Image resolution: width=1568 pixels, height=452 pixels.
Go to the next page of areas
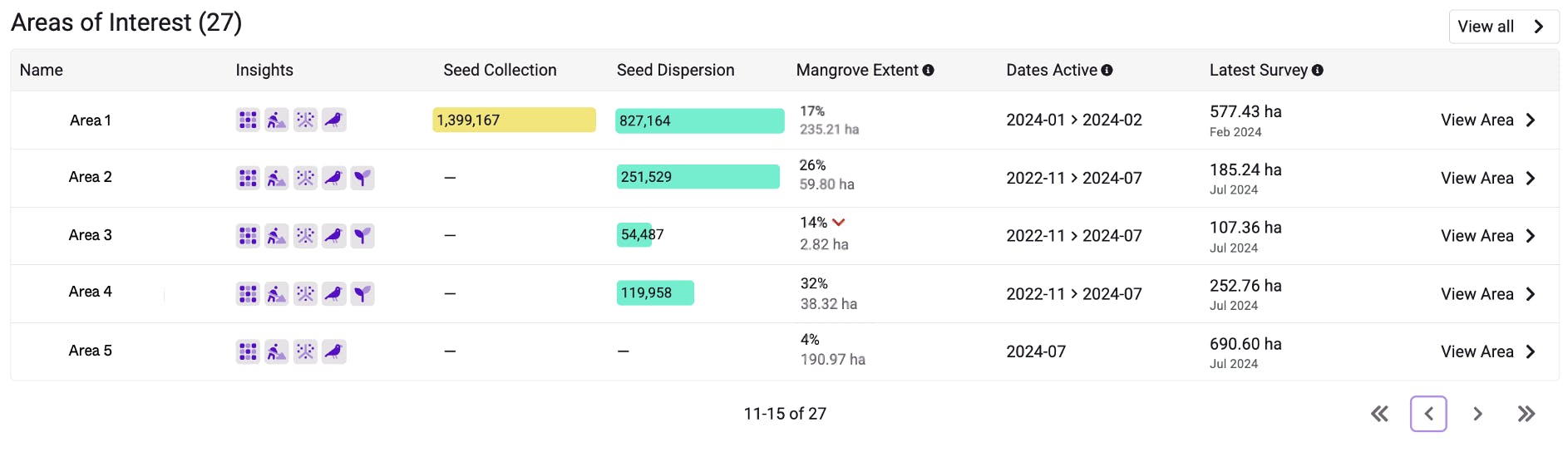(x=1477, y=414)
